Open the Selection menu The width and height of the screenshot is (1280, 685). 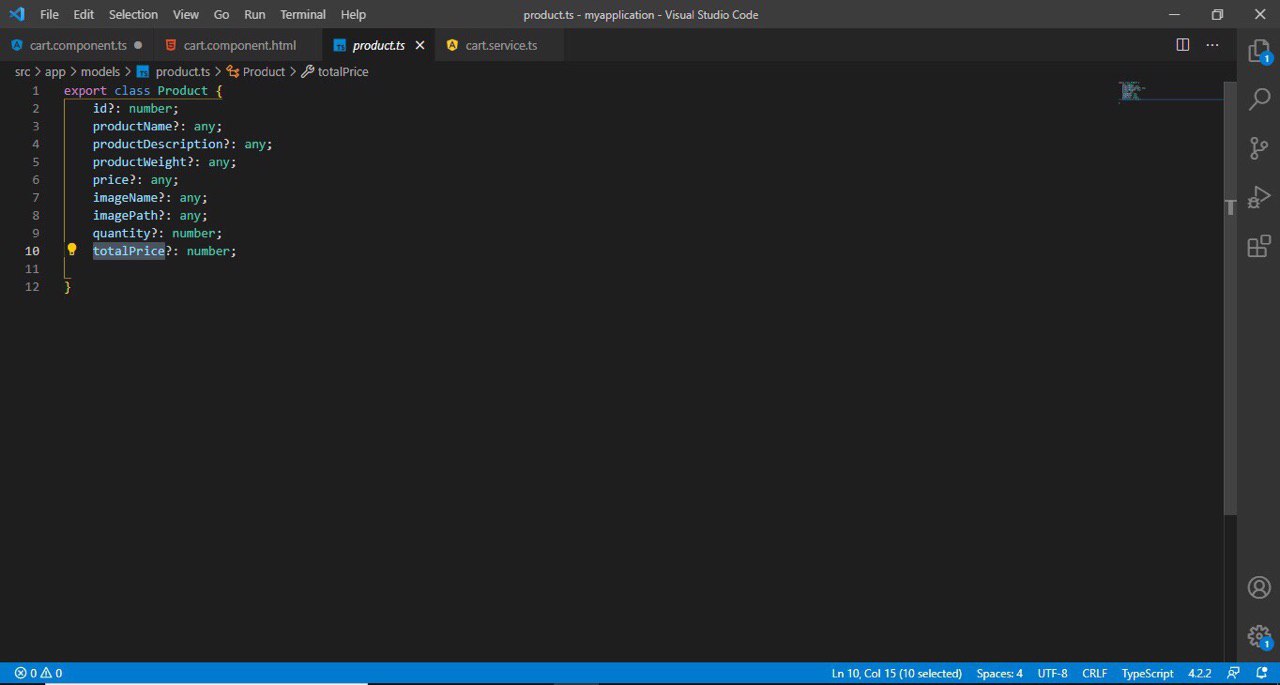tap(133, 14)
